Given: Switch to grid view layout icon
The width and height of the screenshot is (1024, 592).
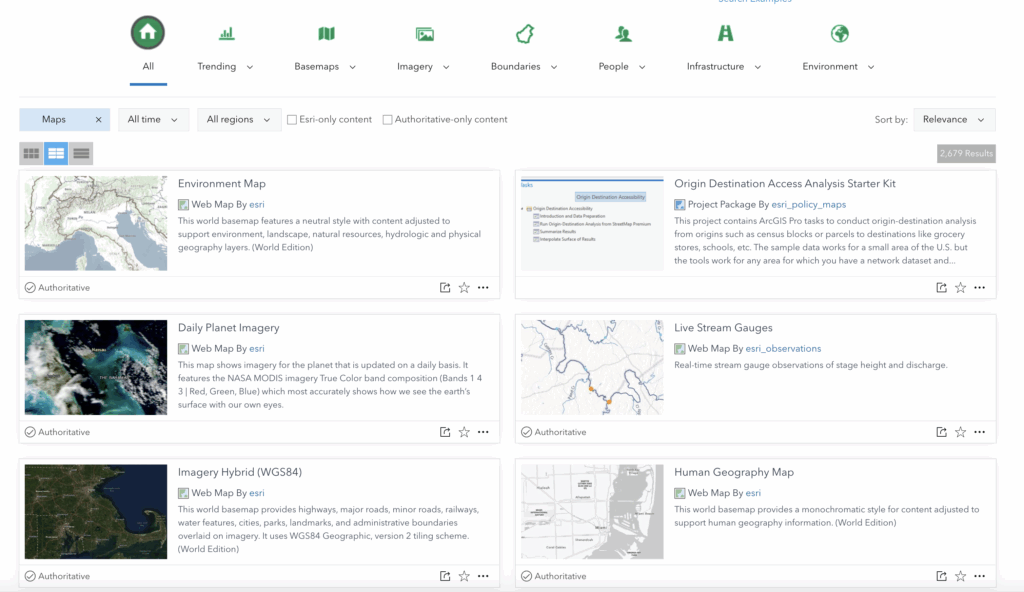Looking at the screenshot, I should [x=31, y=153].
